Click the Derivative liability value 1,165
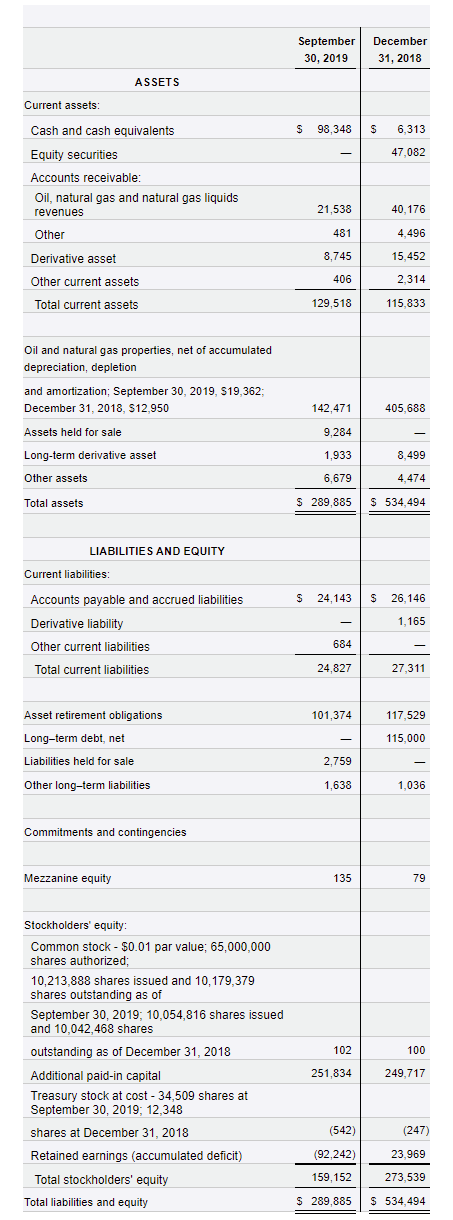This screenshot has height=1220, width=453. 412,621
